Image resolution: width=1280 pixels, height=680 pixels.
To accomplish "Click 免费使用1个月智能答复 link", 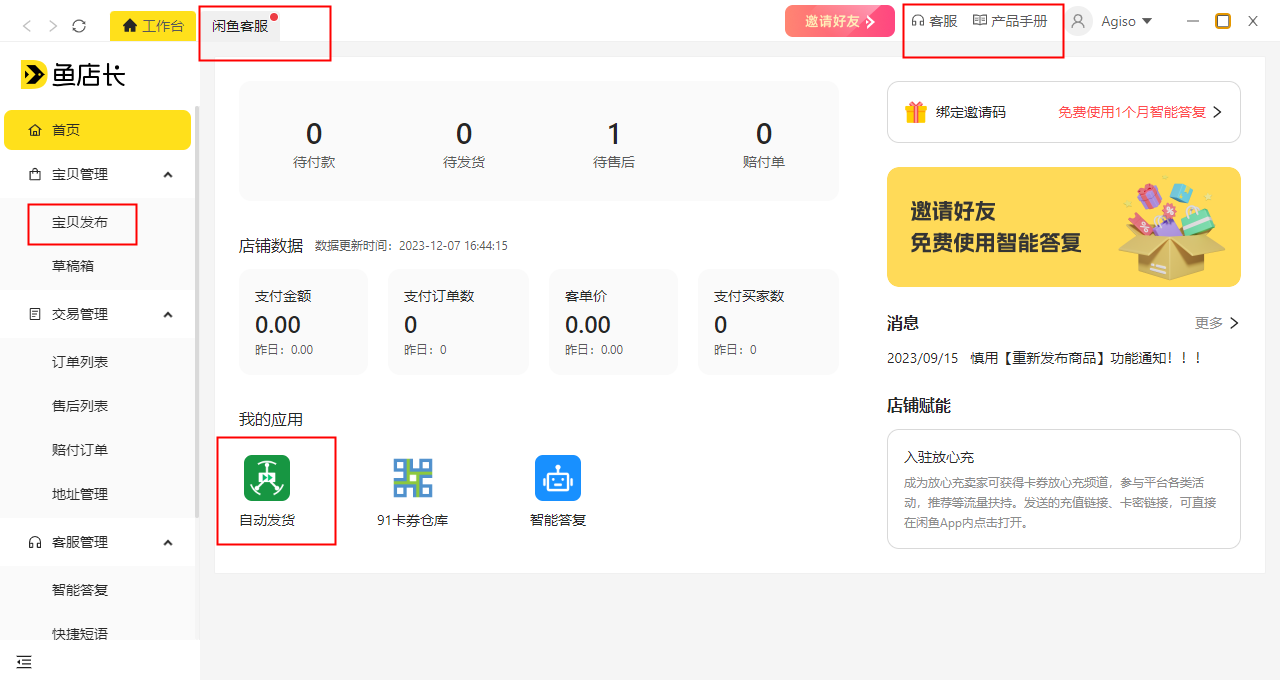I will [x=1132, y=112].
